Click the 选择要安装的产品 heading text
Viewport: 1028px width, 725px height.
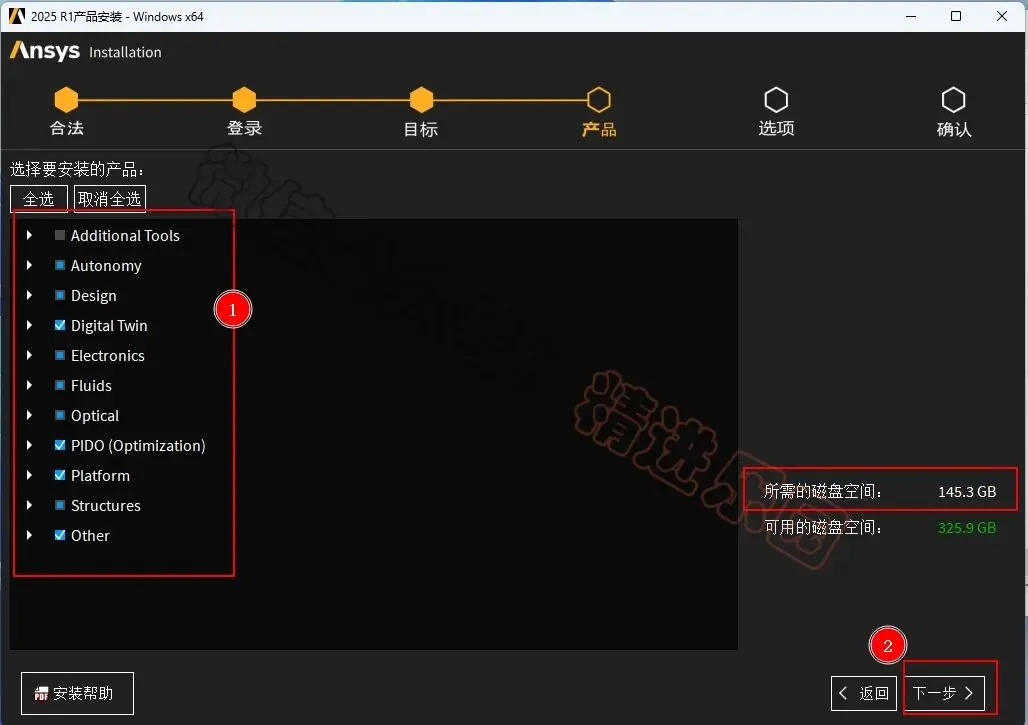pyautogui.click(x=77, y=169)
